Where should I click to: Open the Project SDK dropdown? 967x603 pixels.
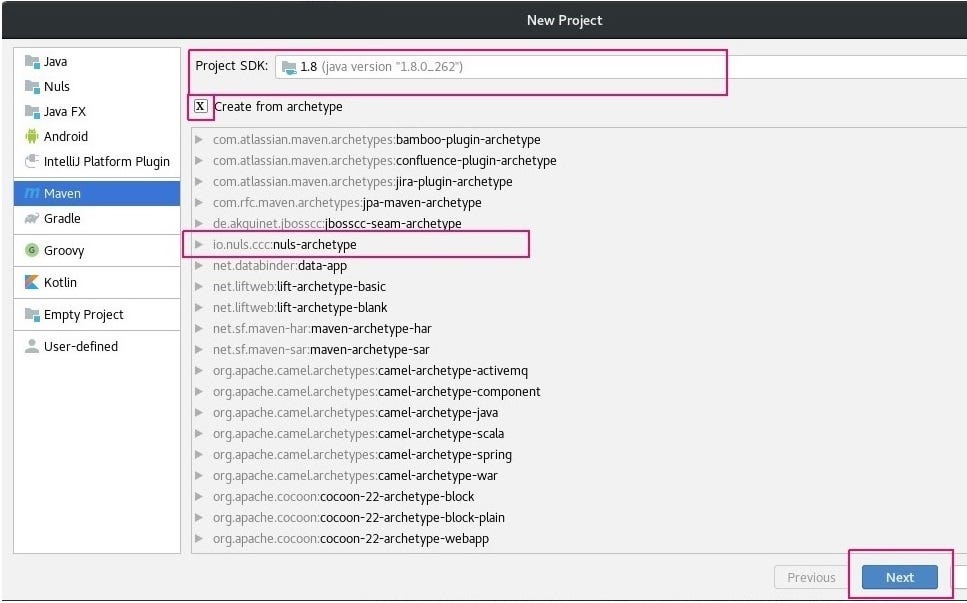click(x=621, y=67)
